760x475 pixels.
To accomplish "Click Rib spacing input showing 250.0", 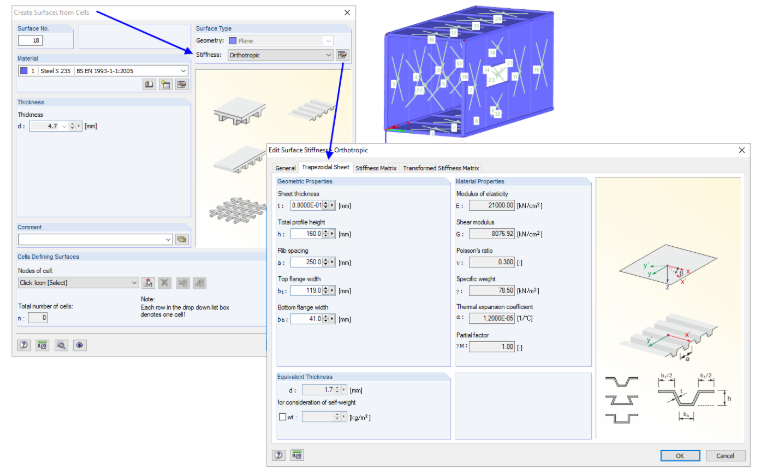I will point(306,262).
